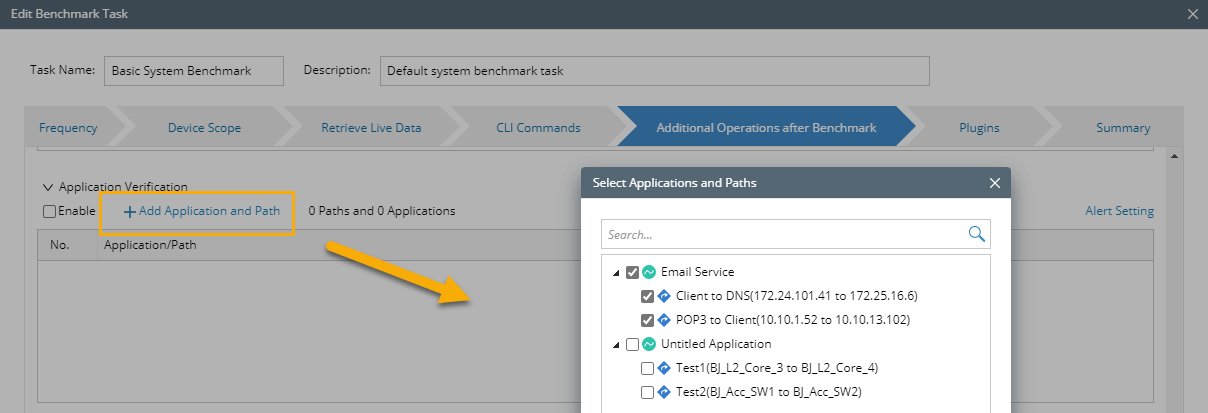Click Add Application and Path
This screenshot has height=413, width=1208.
pyautogui.click(x=201, y=211)
